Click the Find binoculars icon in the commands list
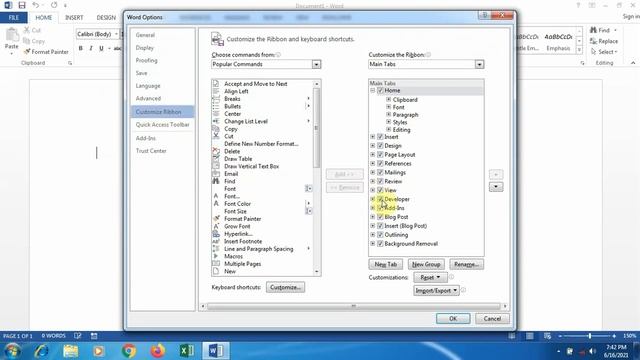 pyautogui.click(x=216, y=181)
